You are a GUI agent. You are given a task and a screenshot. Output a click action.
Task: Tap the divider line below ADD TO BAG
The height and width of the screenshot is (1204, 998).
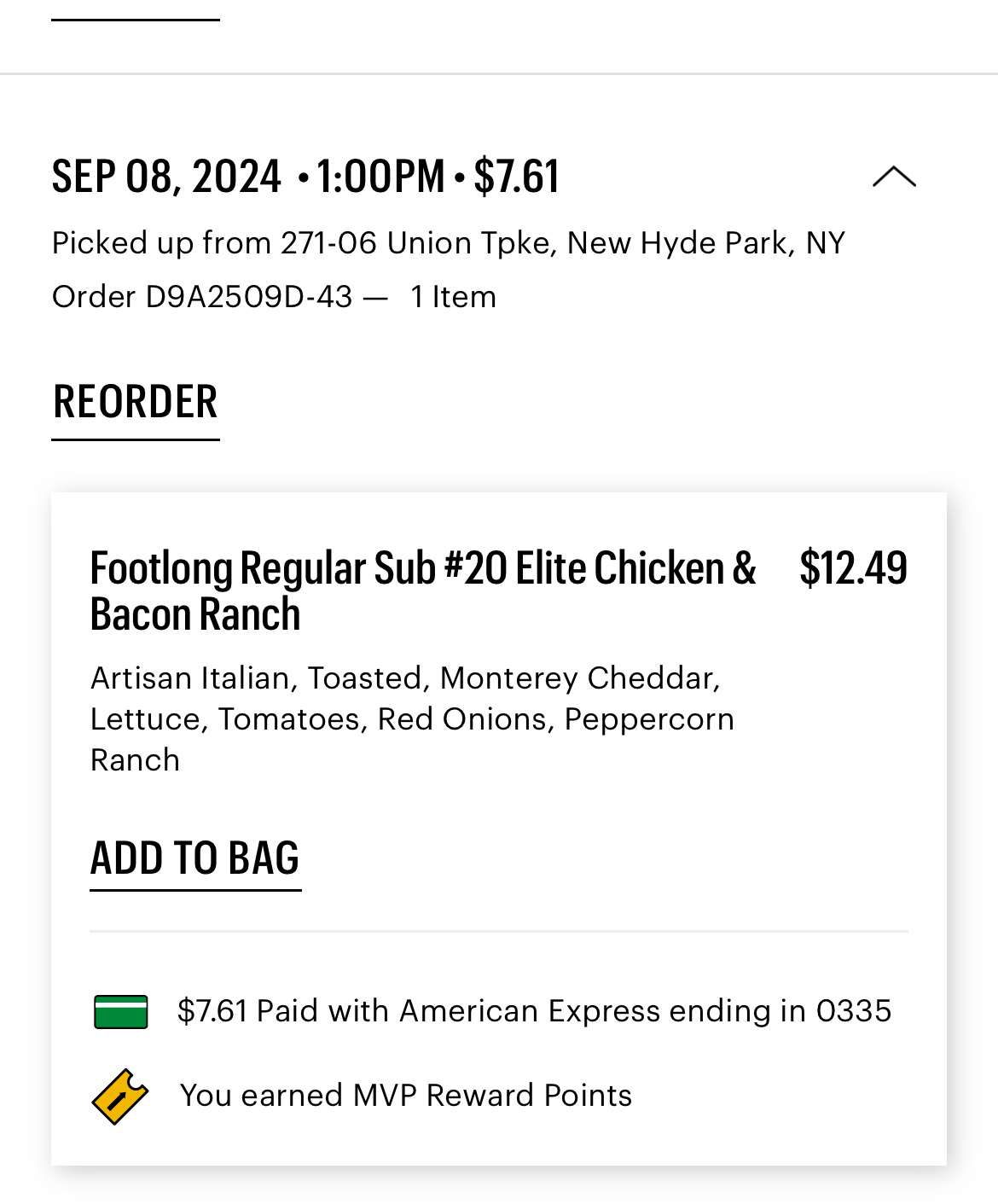tap(499, 931)
